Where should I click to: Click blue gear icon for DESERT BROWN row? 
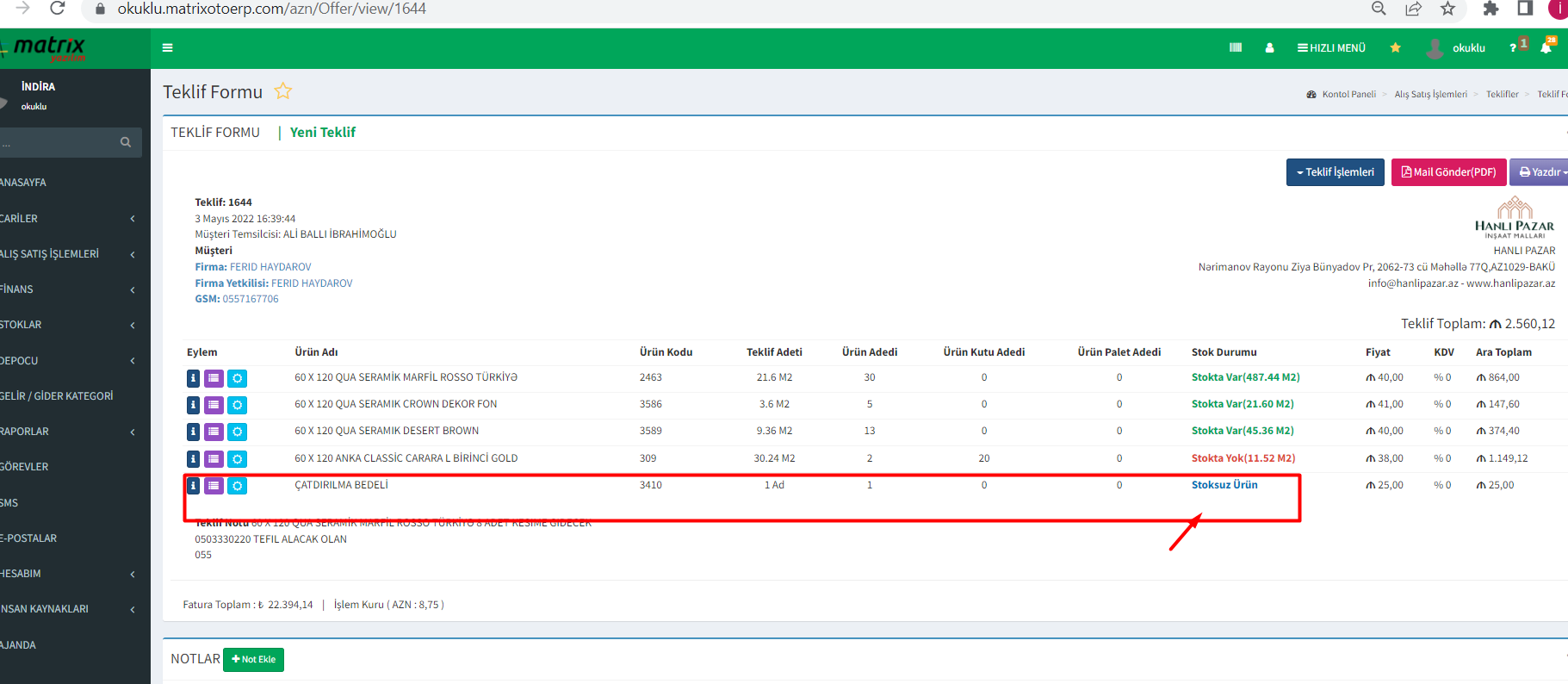click(237, 432)
